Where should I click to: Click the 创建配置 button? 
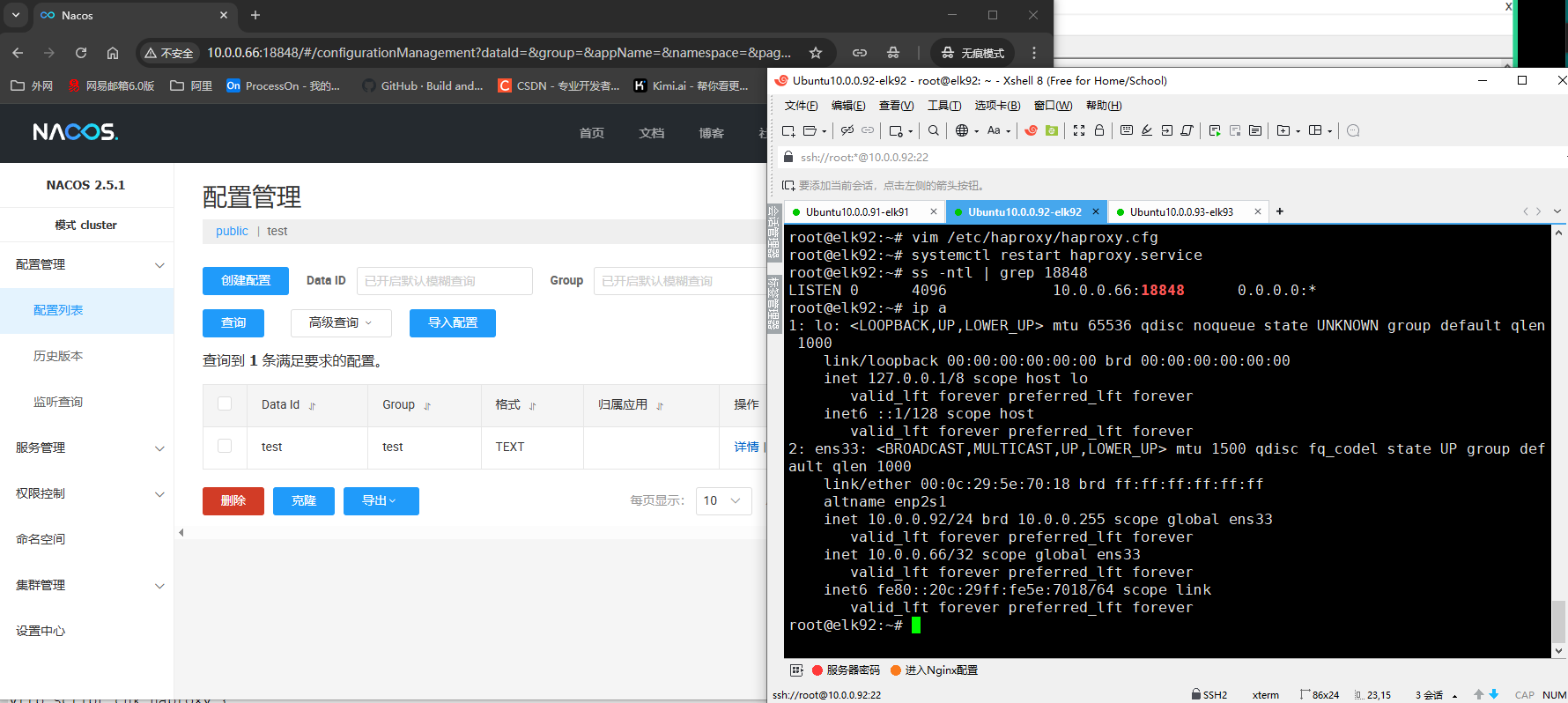246,281
